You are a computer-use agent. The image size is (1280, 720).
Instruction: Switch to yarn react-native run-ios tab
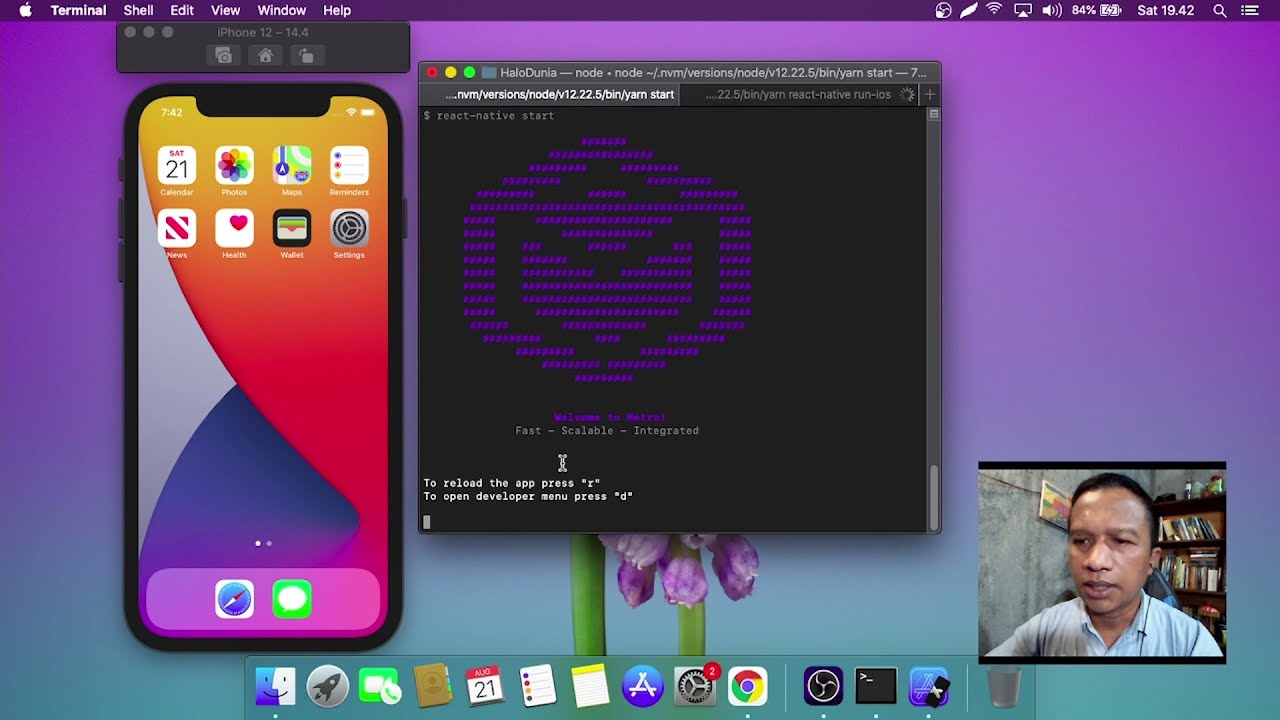[797, 95]
